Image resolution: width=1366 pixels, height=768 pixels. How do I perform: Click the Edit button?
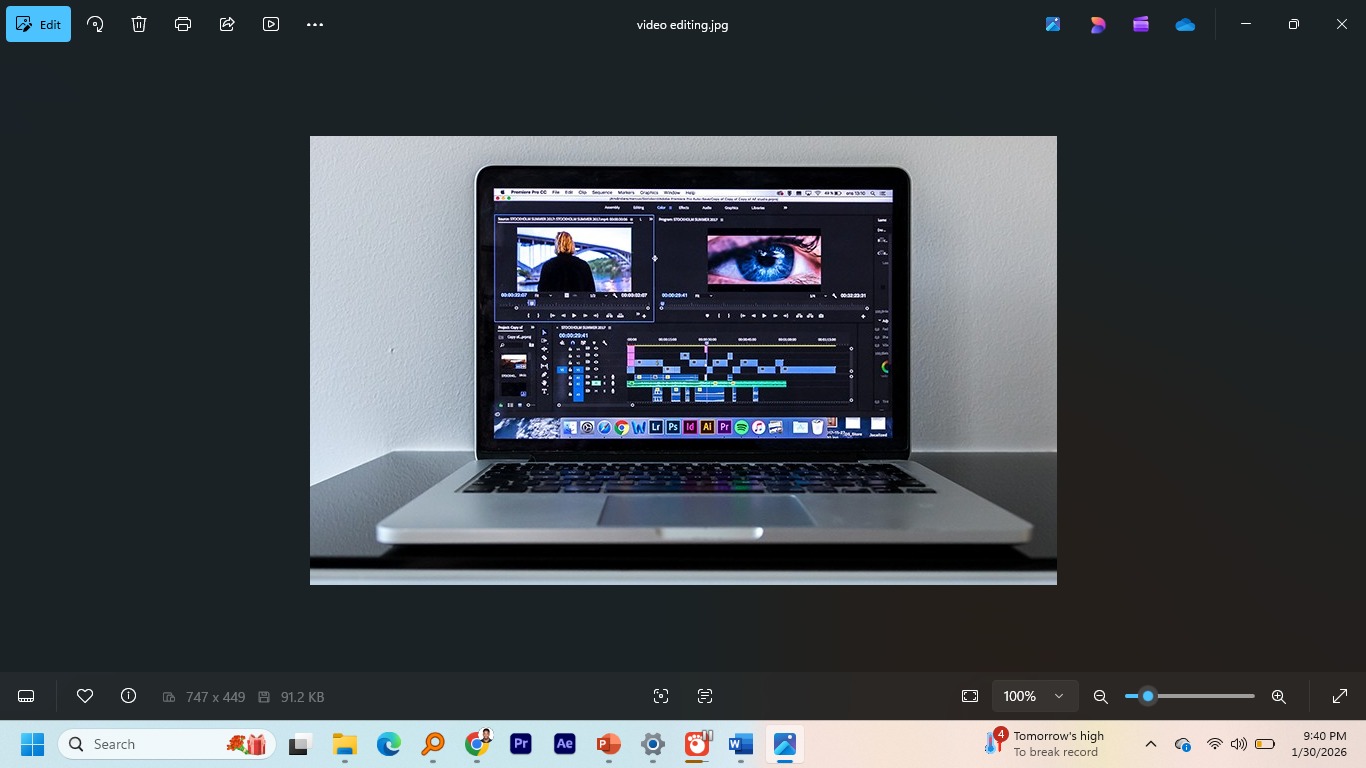point(38,24)
